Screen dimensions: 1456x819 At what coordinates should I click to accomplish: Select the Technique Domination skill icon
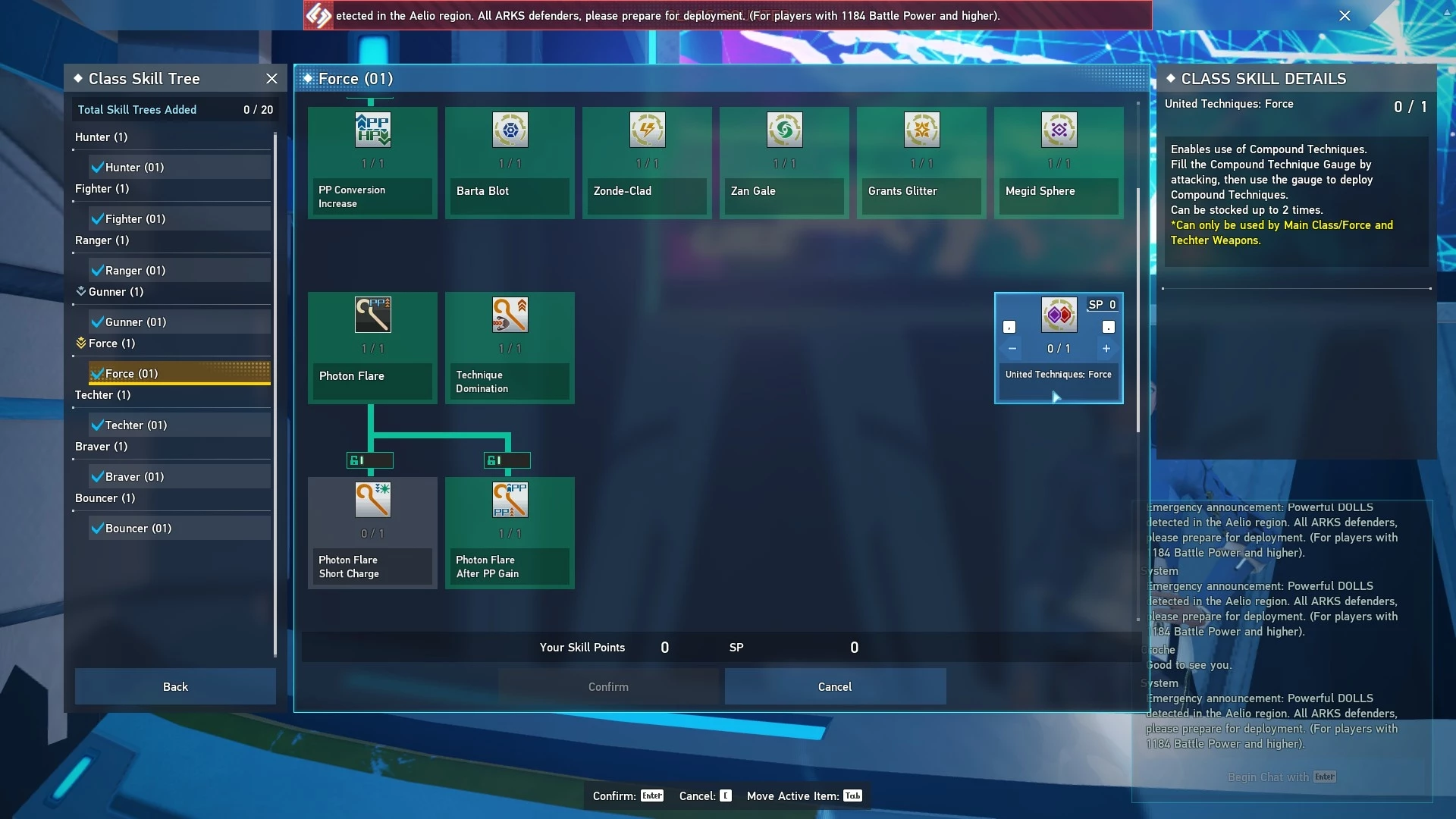tap(510, 315)
